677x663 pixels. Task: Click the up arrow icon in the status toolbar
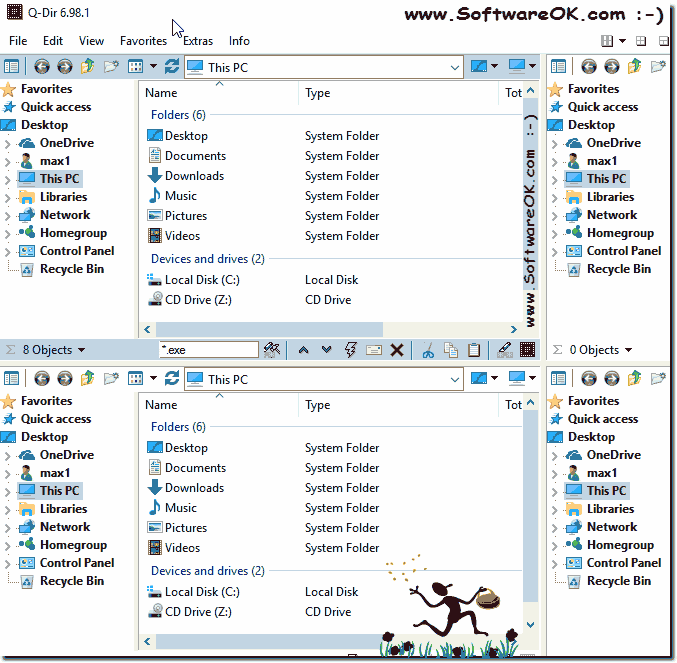(x=304, y=350)
